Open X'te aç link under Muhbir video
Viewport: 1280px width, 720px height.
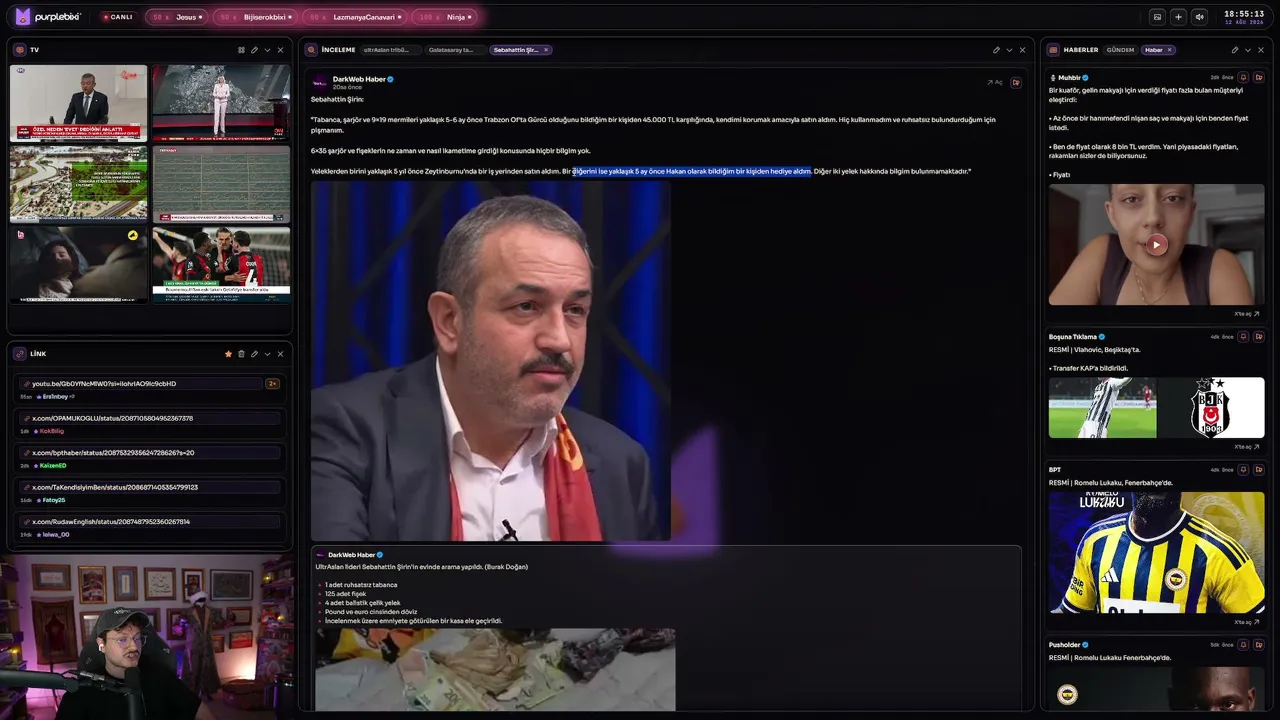click(x=1246, y=314)
